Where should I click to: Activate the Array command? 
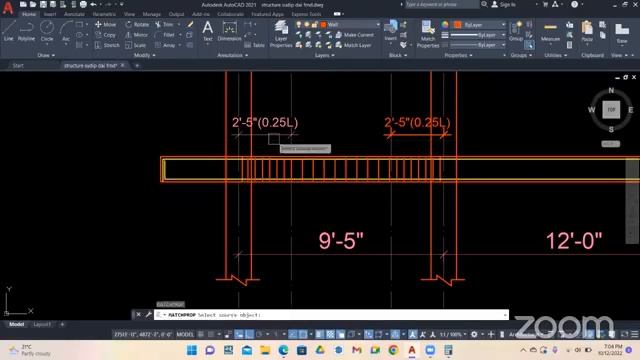tap(165, 45)
